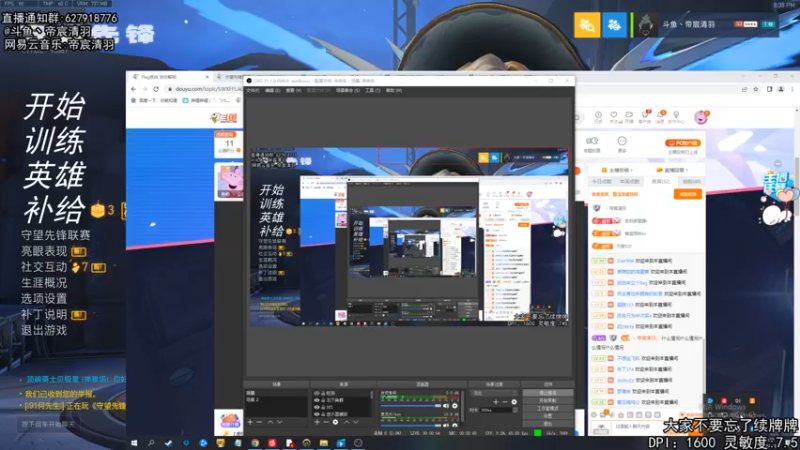Image resolution: width=800 pixels, height=450 pixels.
Task: Open Windows Start button on taskbar
Action: [x=134, y=443]
